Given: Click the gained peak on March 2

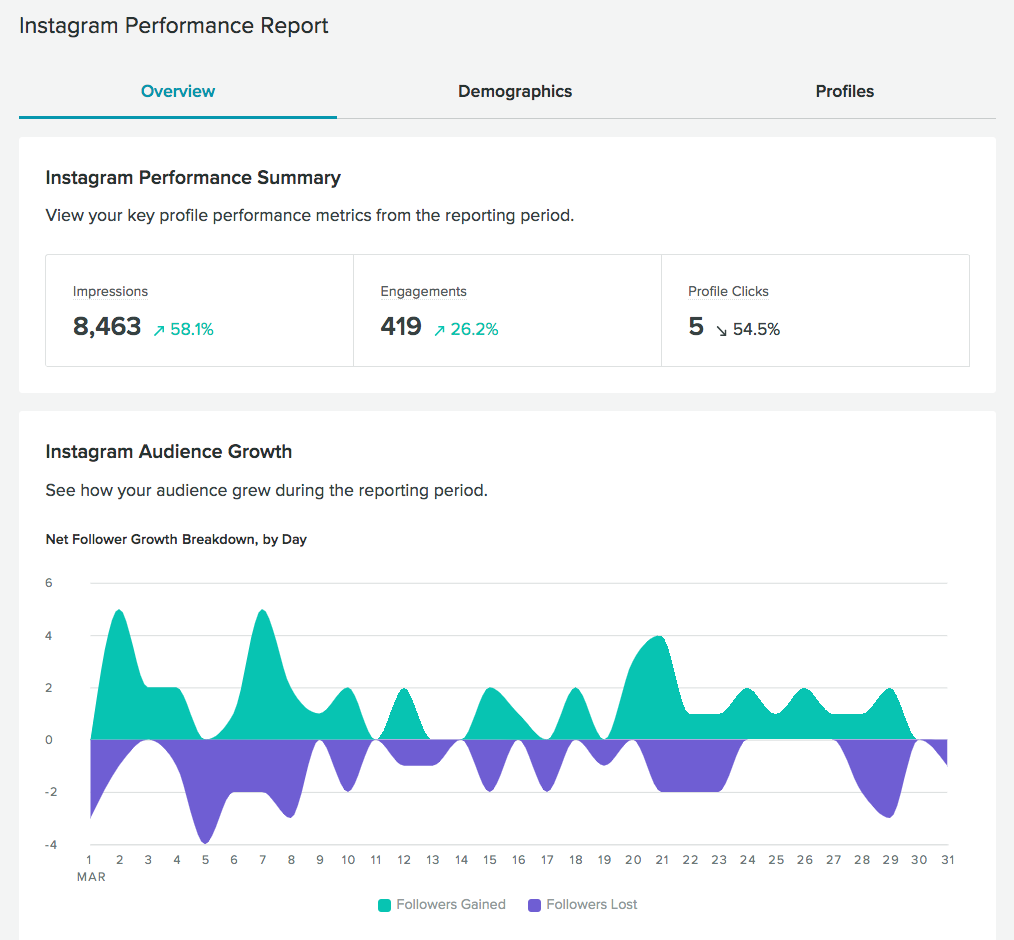Looking at the screenshot, I should click(x=119, y=611).
